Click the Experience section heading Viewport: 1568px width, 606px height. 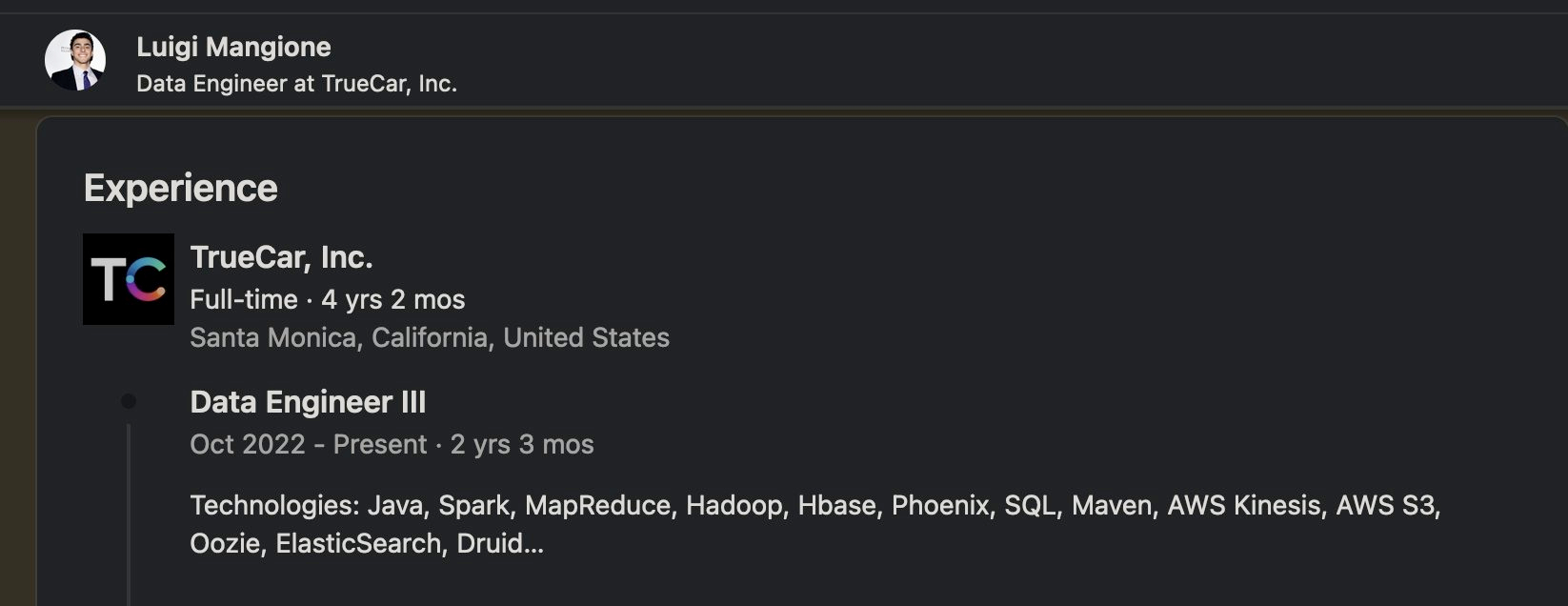180,188
